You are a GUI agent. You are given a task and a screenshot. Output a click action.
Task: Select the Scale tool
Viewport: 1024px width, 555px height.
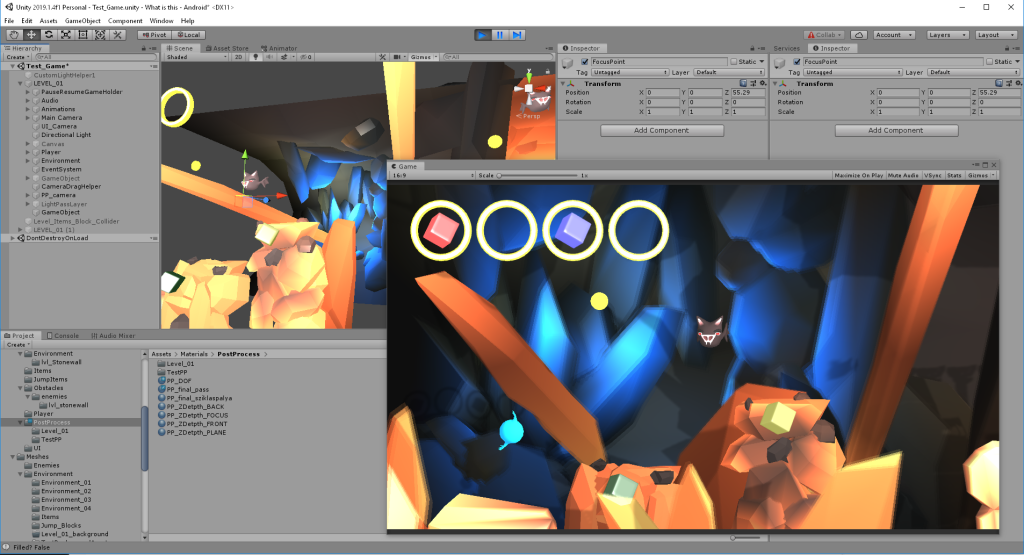pyautogui.click(x=65, y=35)
